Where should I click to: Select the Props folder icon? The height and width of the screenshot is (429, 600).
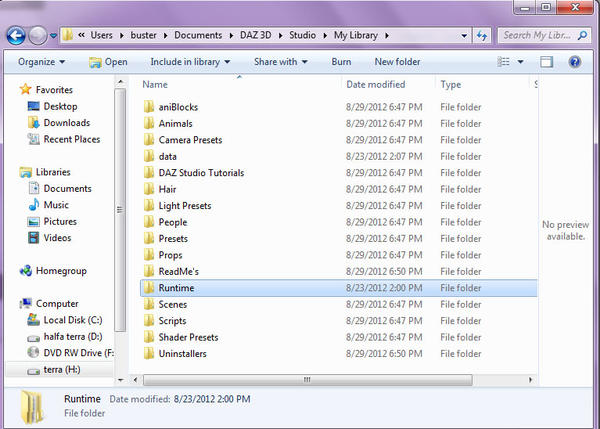point(149,255)
